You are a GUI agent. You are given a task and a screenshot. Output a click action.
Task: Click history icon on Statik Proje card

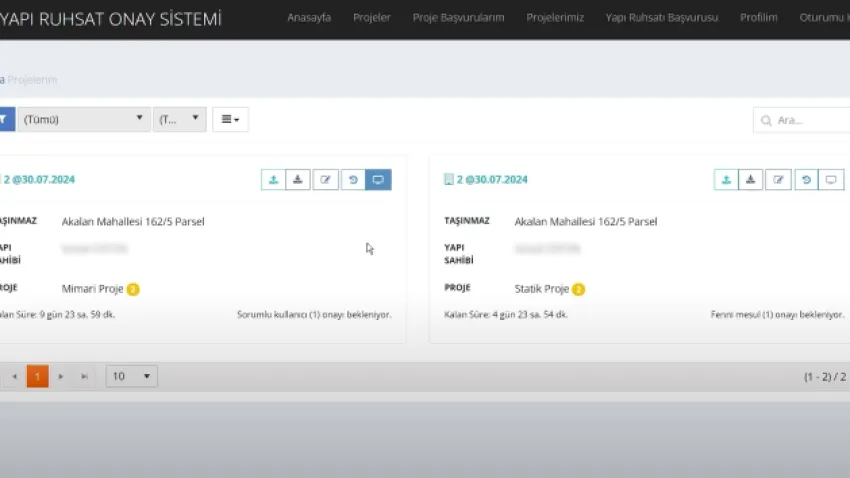click(805, 180)
